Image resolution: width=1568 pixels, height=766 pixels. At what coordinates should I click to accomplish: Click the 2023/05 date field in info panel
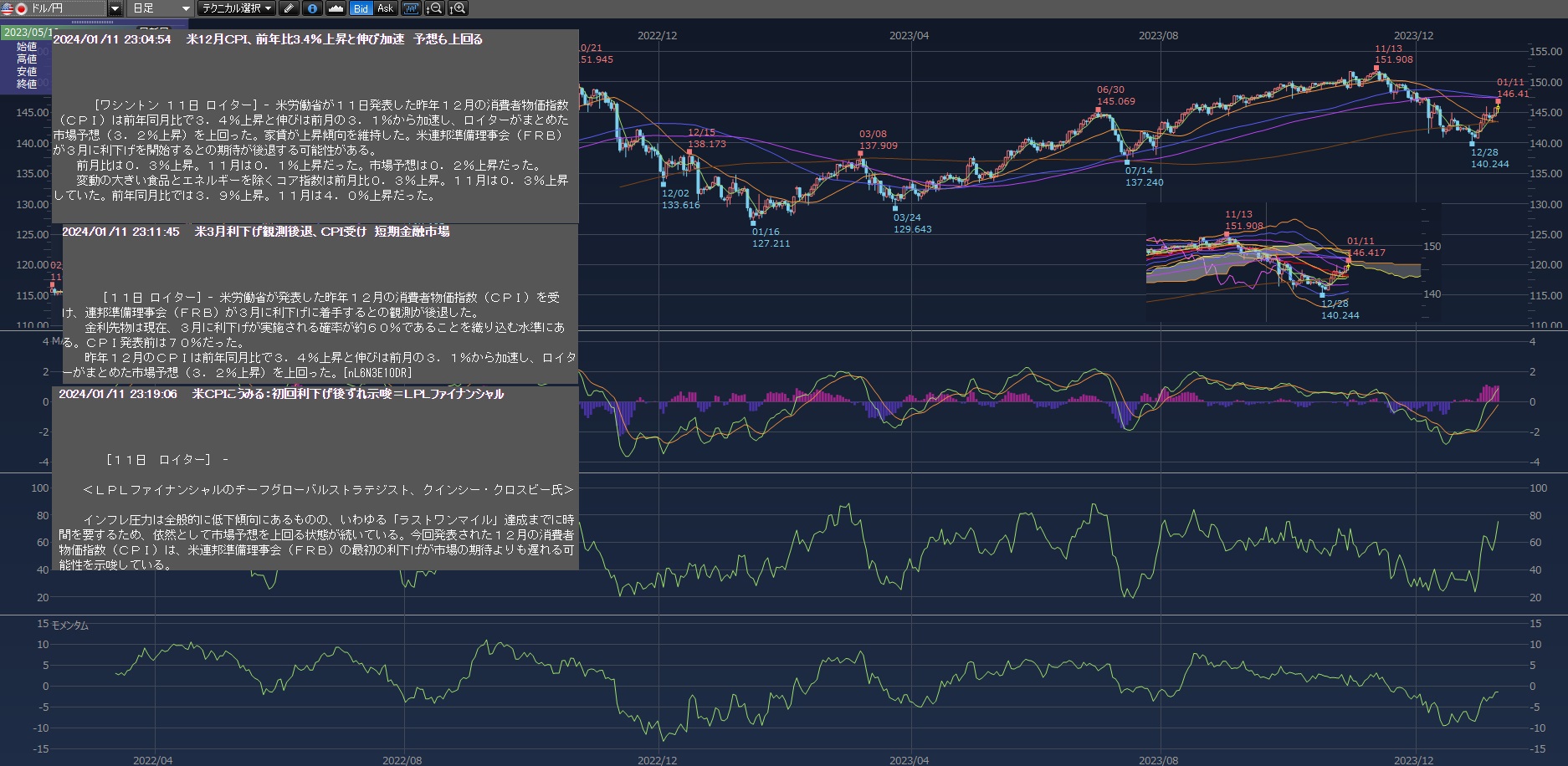(x=25, y=33)
